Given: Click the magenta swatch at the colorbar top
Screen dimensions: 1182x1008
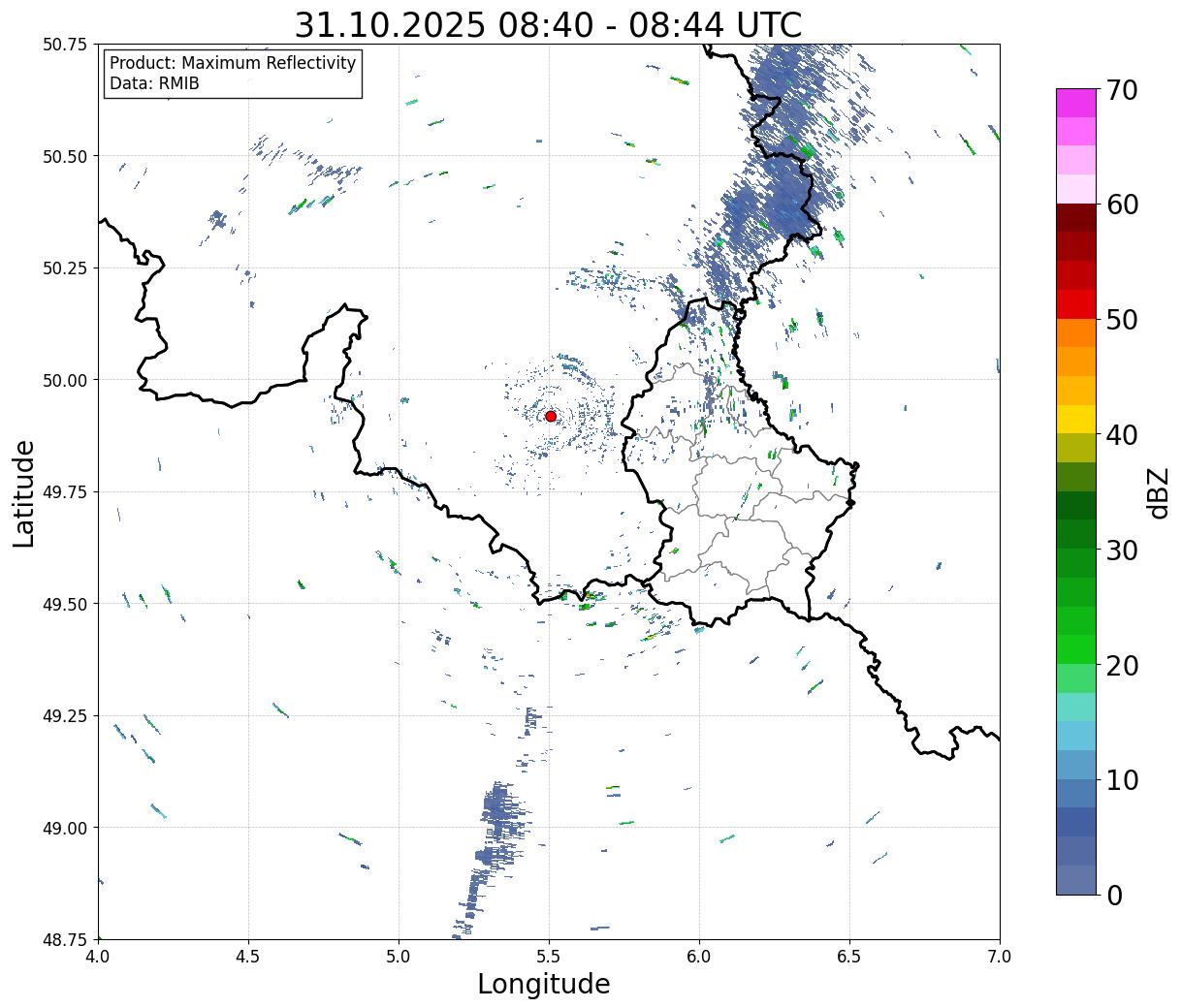Looking at the screenshot, I should coord(1076,103).
